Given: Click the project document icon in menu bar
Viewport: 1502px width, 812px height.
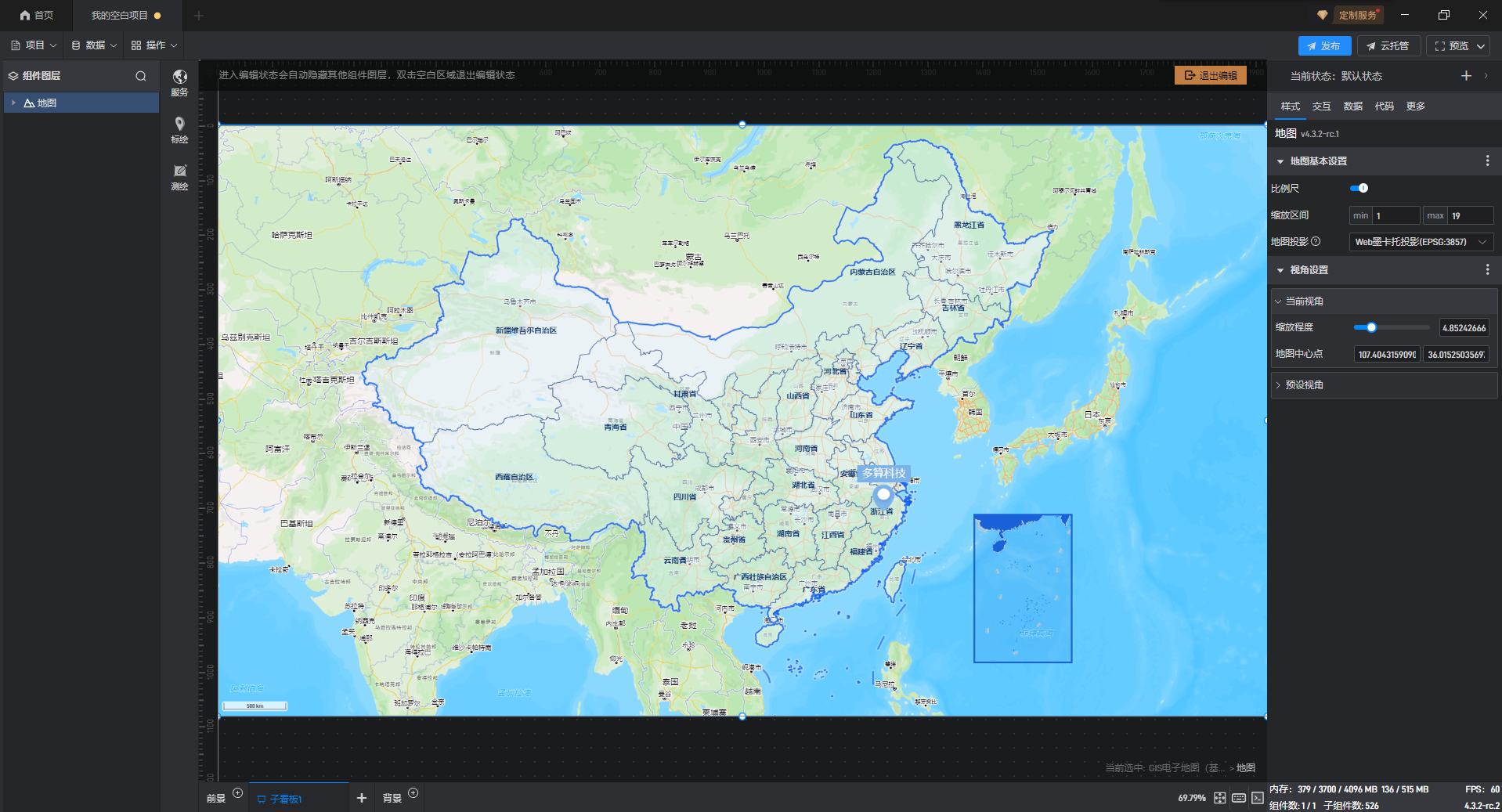Looking at the screenshot, I should coord(16,45).
